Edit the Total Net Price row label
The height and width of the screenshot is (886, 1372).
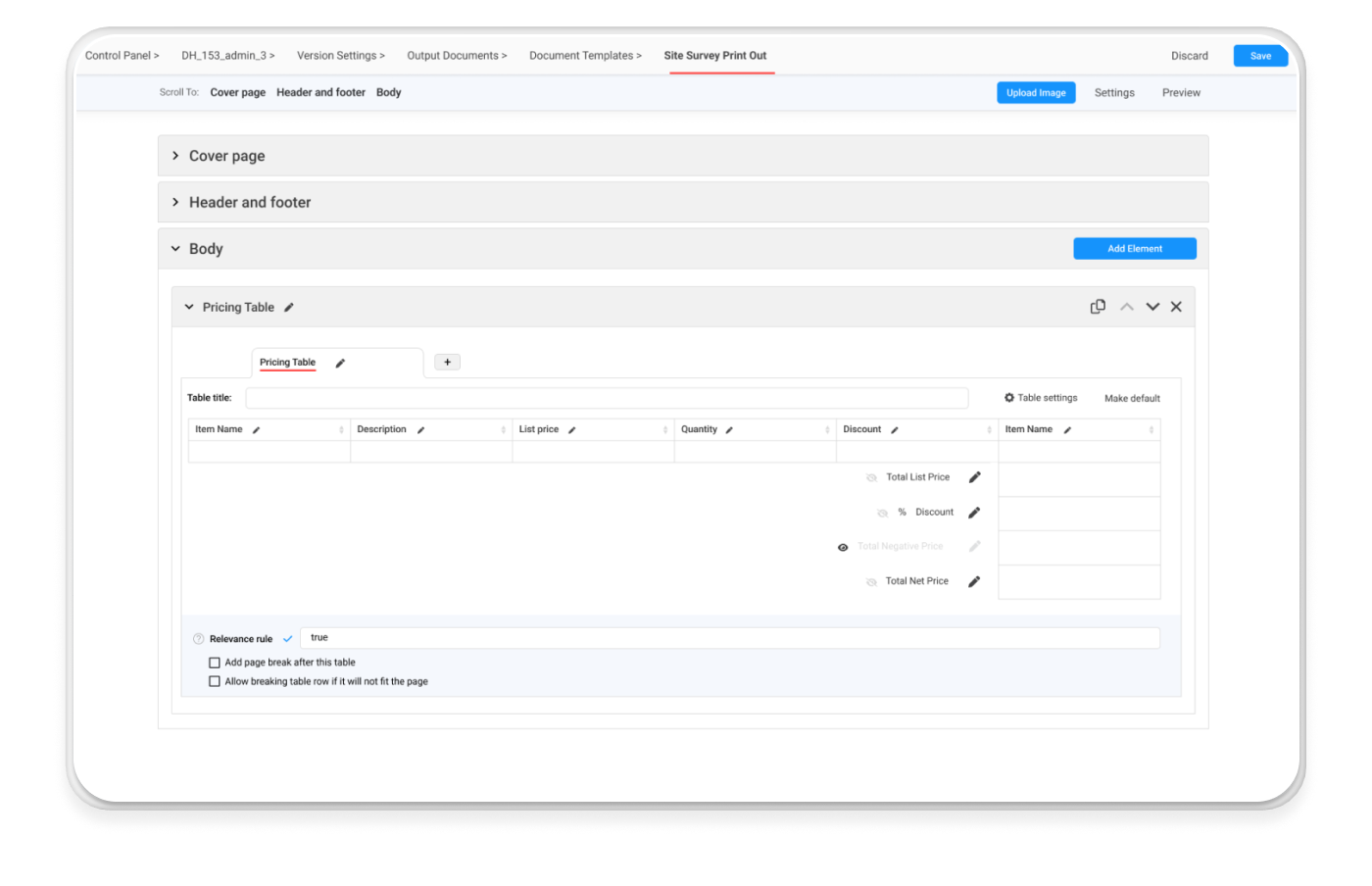click(974, 582)
